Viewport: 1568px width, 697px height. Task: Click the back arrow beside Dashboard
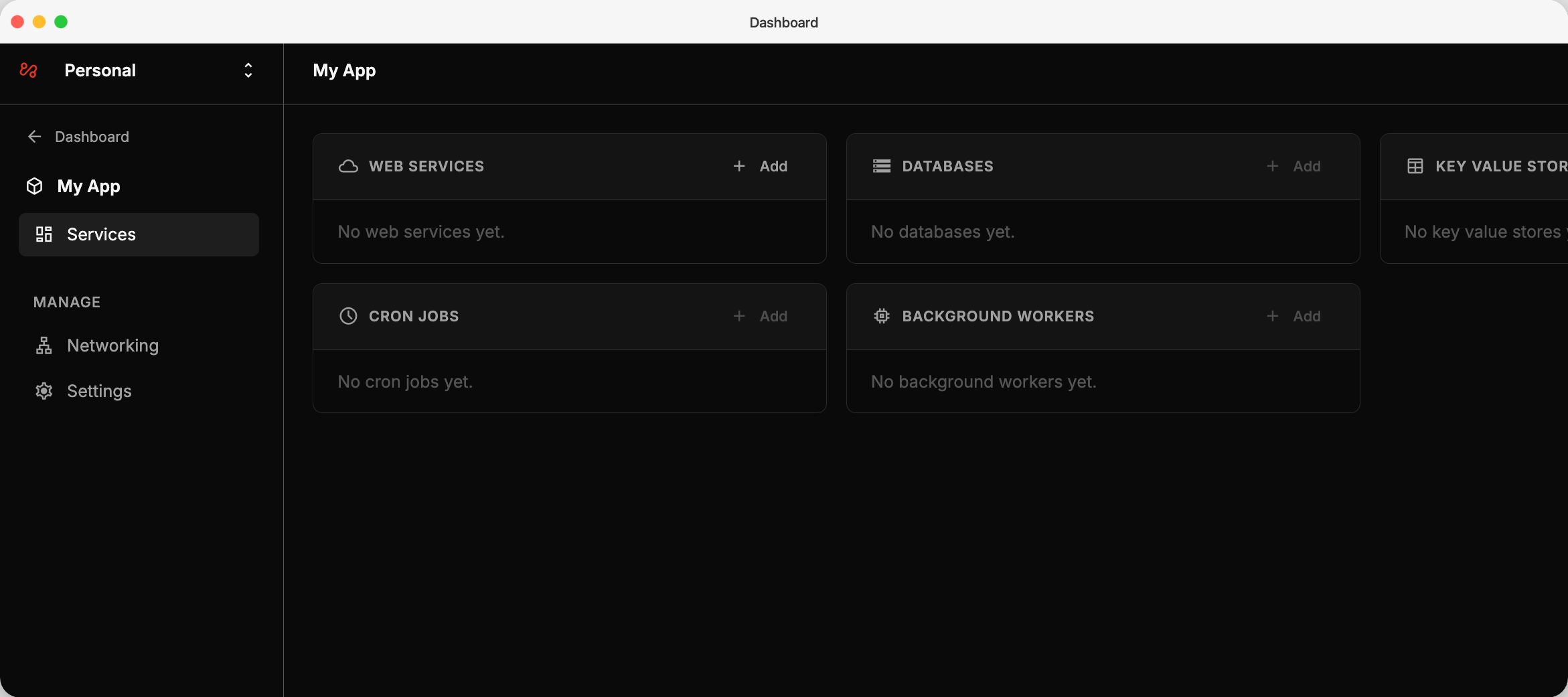click(35, 137)
